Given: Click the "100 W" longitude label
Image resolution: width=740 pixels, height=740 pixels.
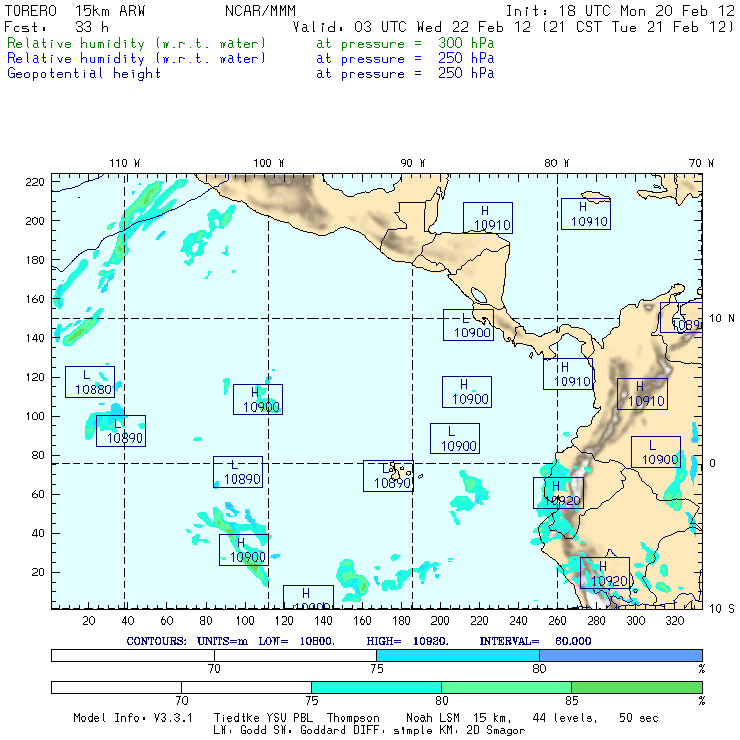Looking at the screenshot, I should (x=269, y=163).
